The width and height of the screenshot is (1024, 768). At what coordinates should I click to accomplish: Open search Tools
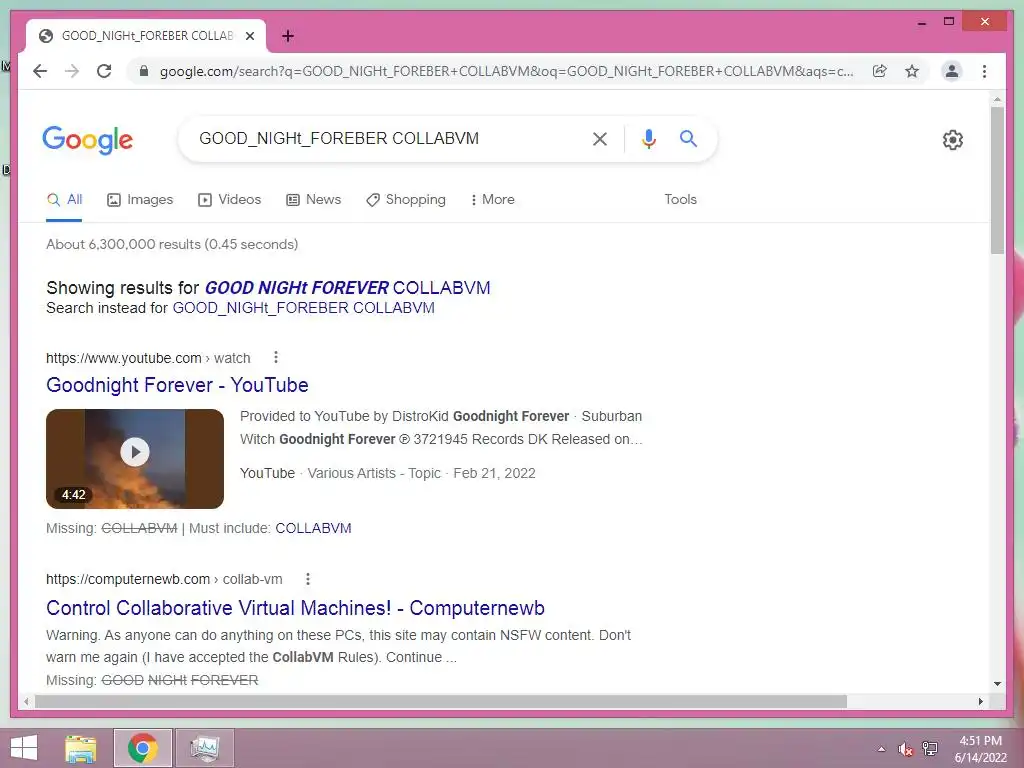680,200
